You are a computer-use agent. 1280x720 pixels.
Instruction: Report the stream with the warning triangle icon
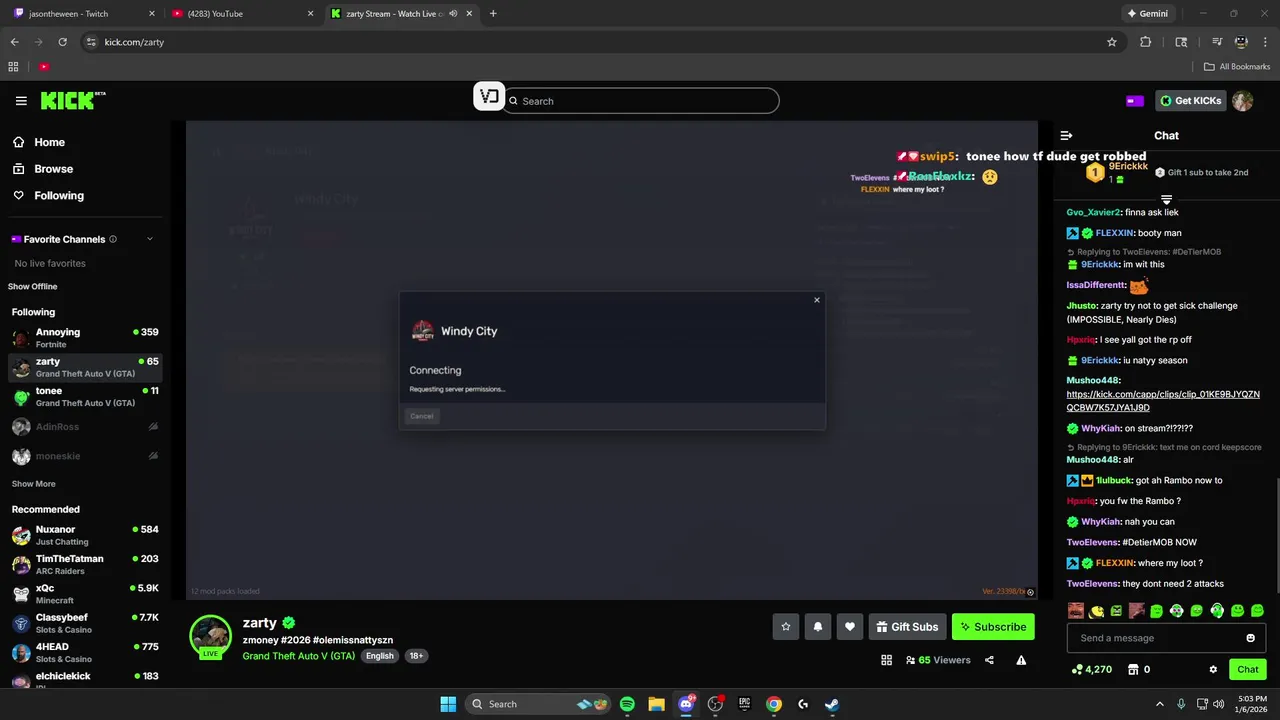(x=1021, y=660)
